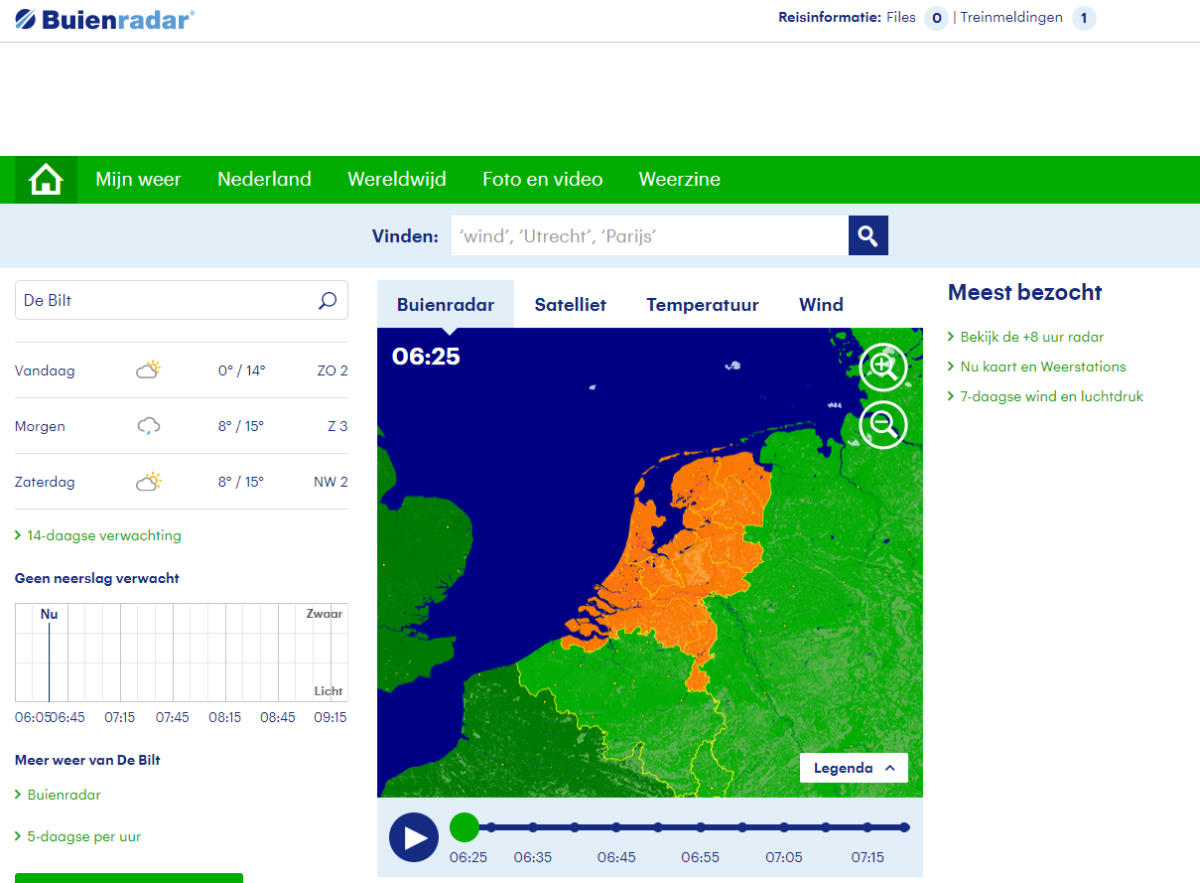Open Bekijk de +8 uur radar link
Screen dimensions: 1200x883
(x=1032, y=338)
